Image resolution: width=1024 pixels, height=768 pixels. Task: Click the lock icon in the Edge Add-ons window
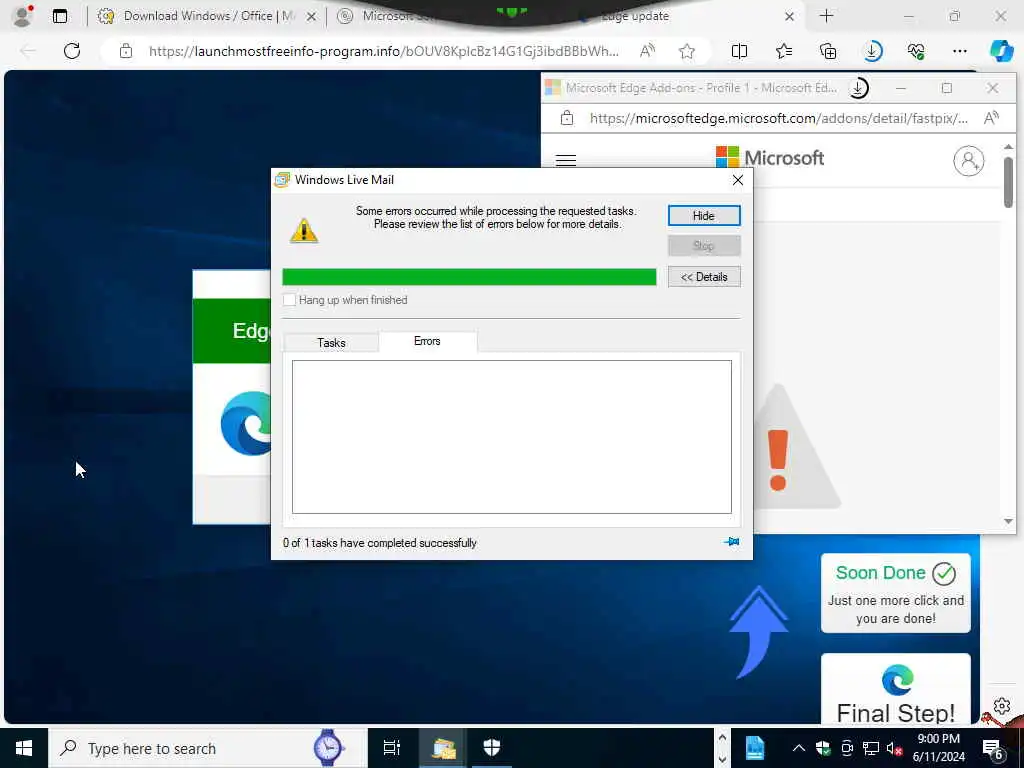pyautogui.click(x=567, y=118)
